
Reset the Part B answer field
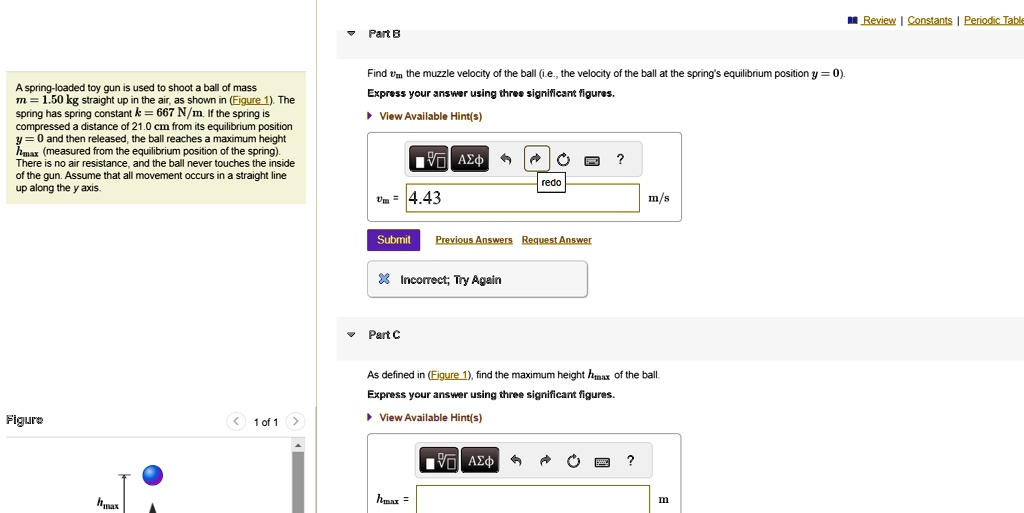[x=563, y=160]
